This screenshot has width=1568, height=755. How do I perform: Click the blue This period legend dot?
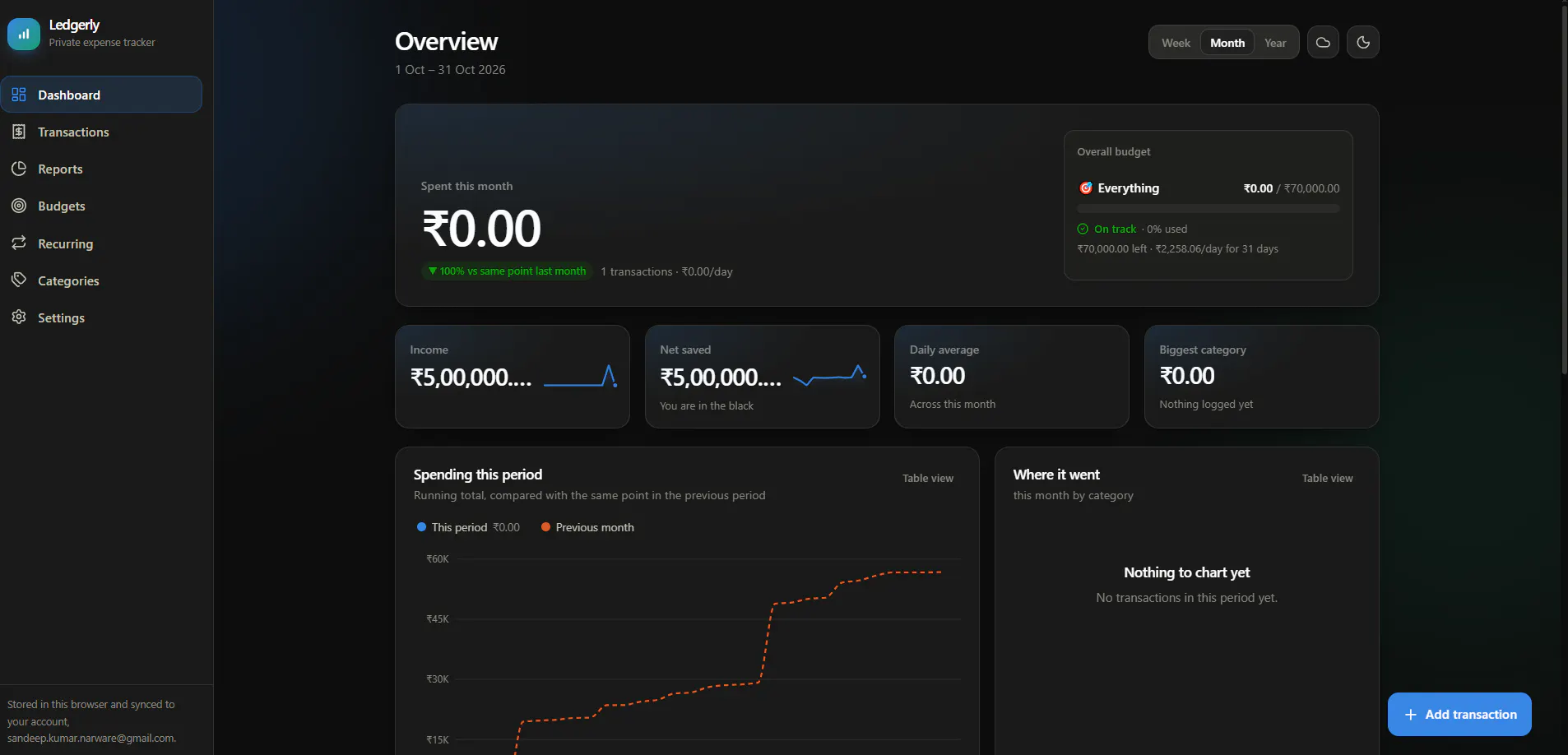tap(421, 527)
